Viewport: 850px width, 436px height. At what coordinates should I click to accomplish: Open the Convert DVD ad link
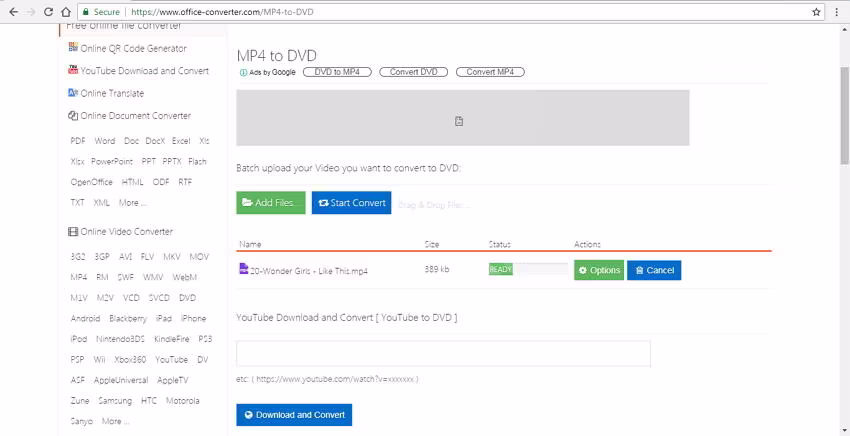pos(414,72)
